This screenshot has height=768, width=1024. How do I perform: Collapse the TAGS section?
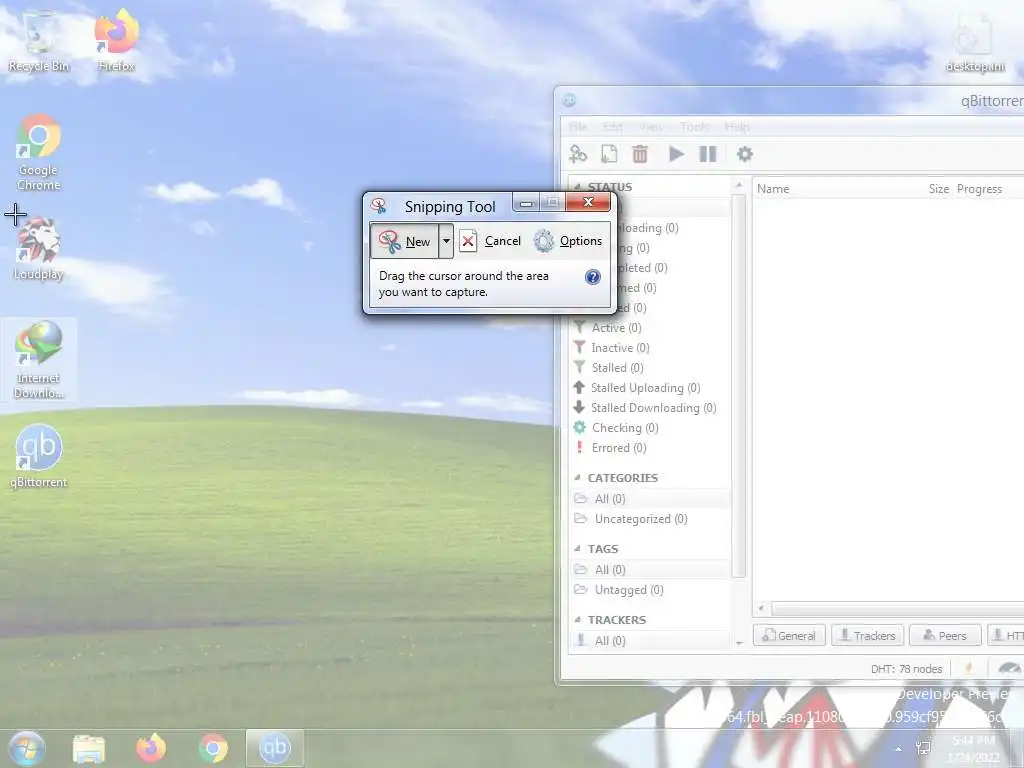coord(577,549)
